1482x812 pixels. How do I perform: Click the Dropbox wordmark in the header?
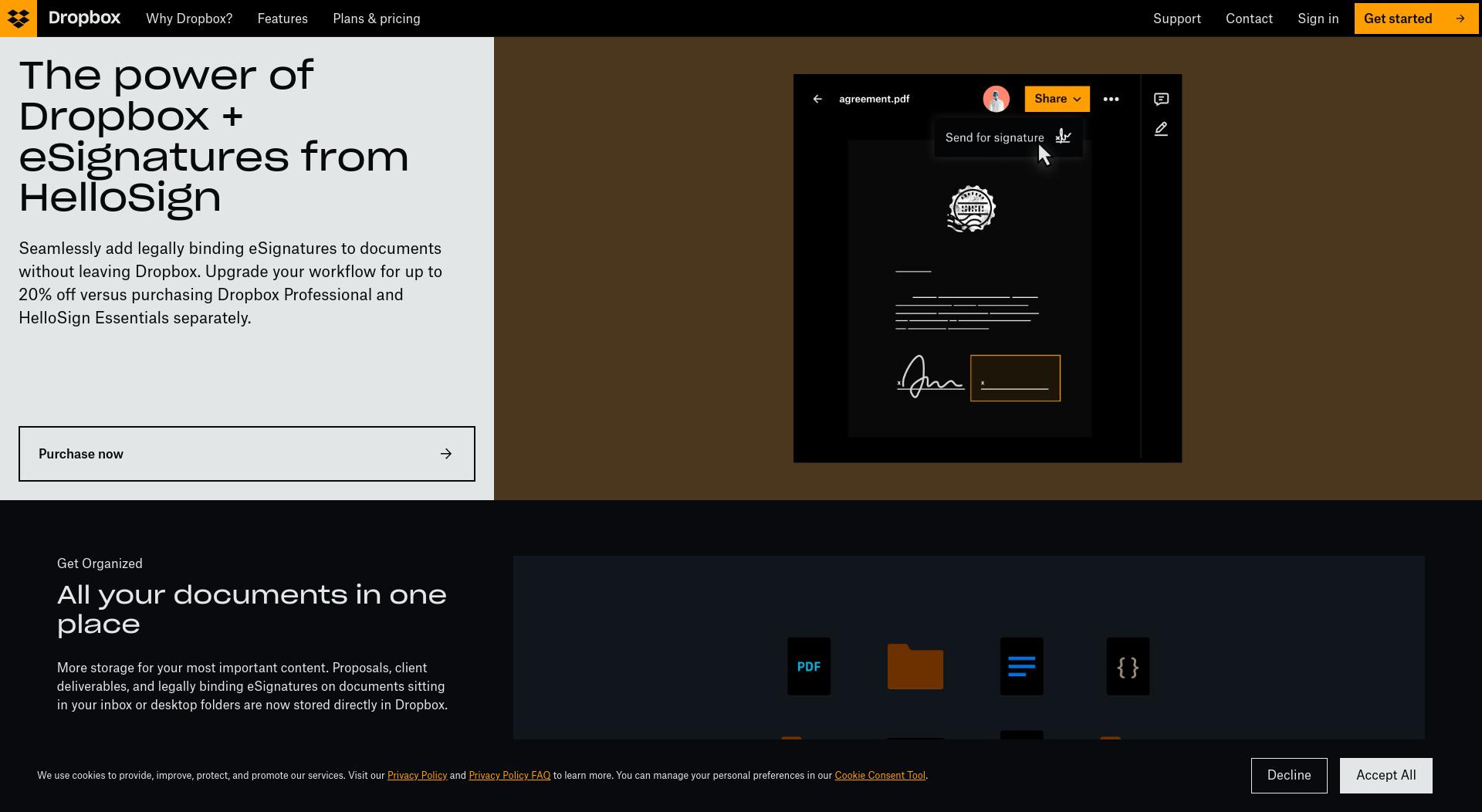(84, 19)
